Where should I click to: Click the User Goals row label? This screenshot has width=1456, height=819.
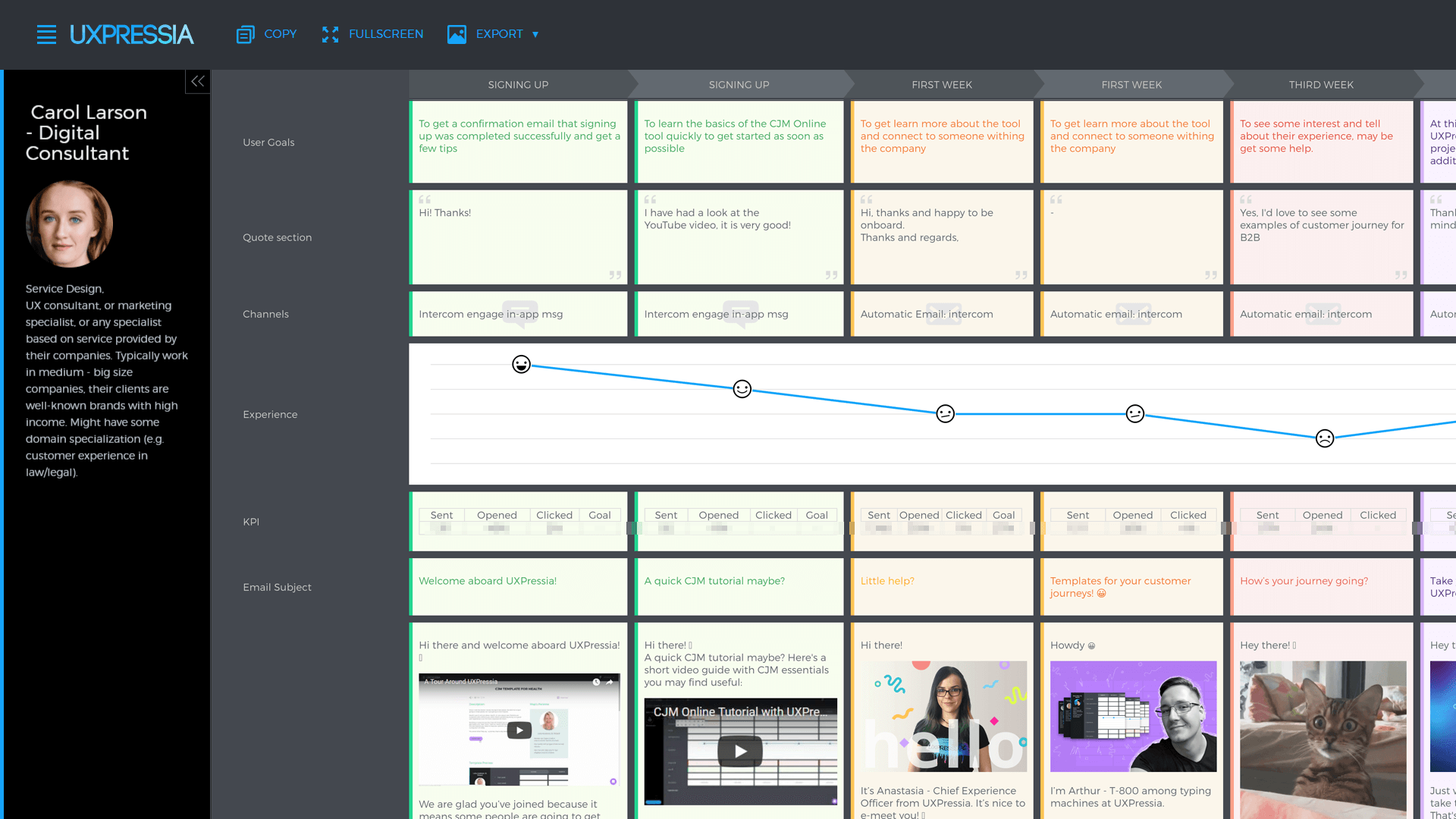(x=268, y=143)
